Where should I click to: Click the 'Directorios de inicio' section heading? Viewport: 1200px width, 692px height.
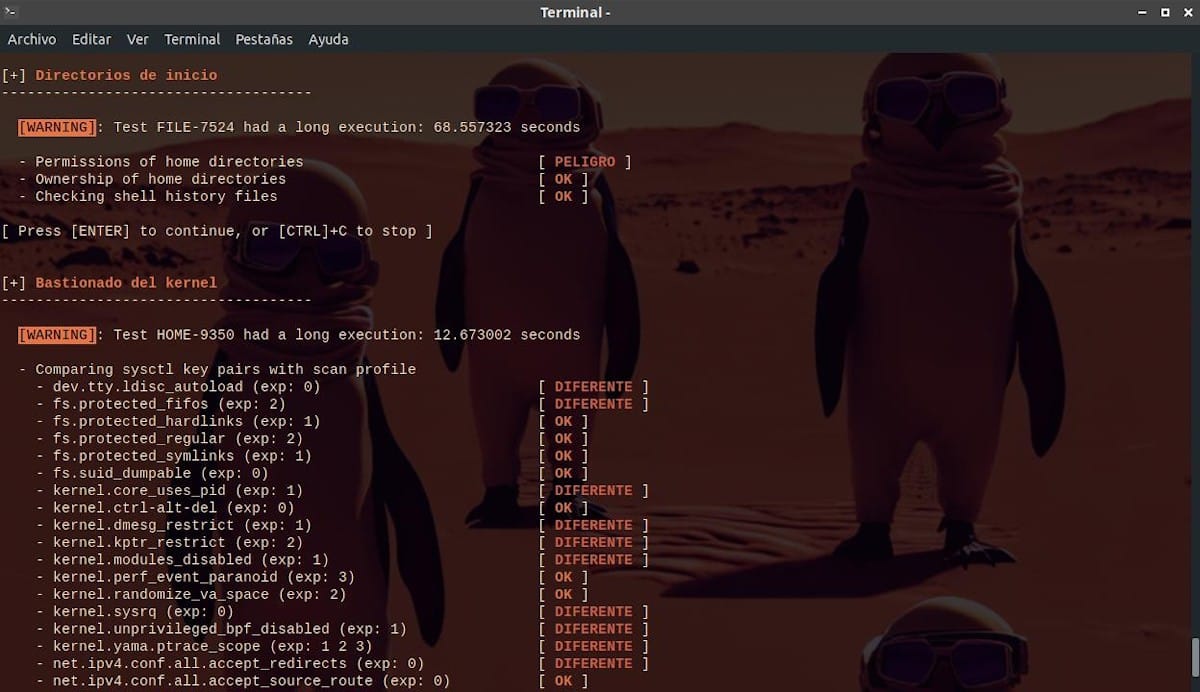(126, 75)
